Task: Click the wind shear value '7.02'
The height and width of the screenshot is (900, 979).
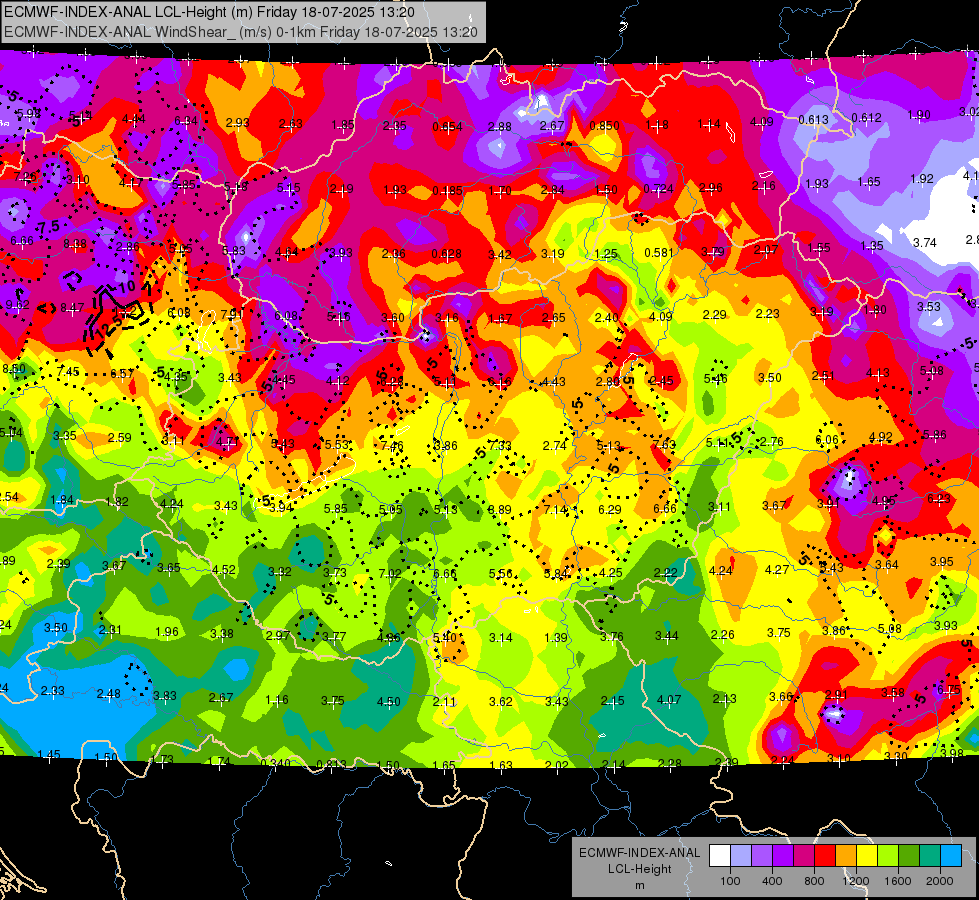Action: (x=390, y=573)
